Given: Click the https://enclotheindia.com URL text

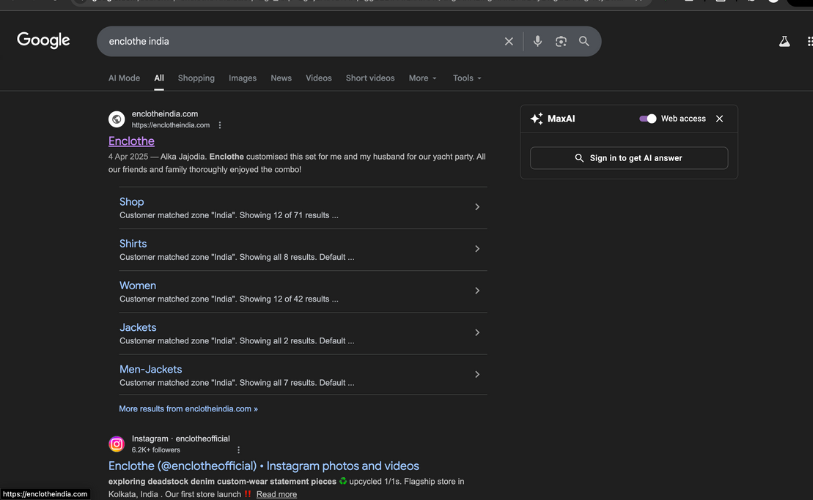Looking at the screenshot, I should pos(171,125).
